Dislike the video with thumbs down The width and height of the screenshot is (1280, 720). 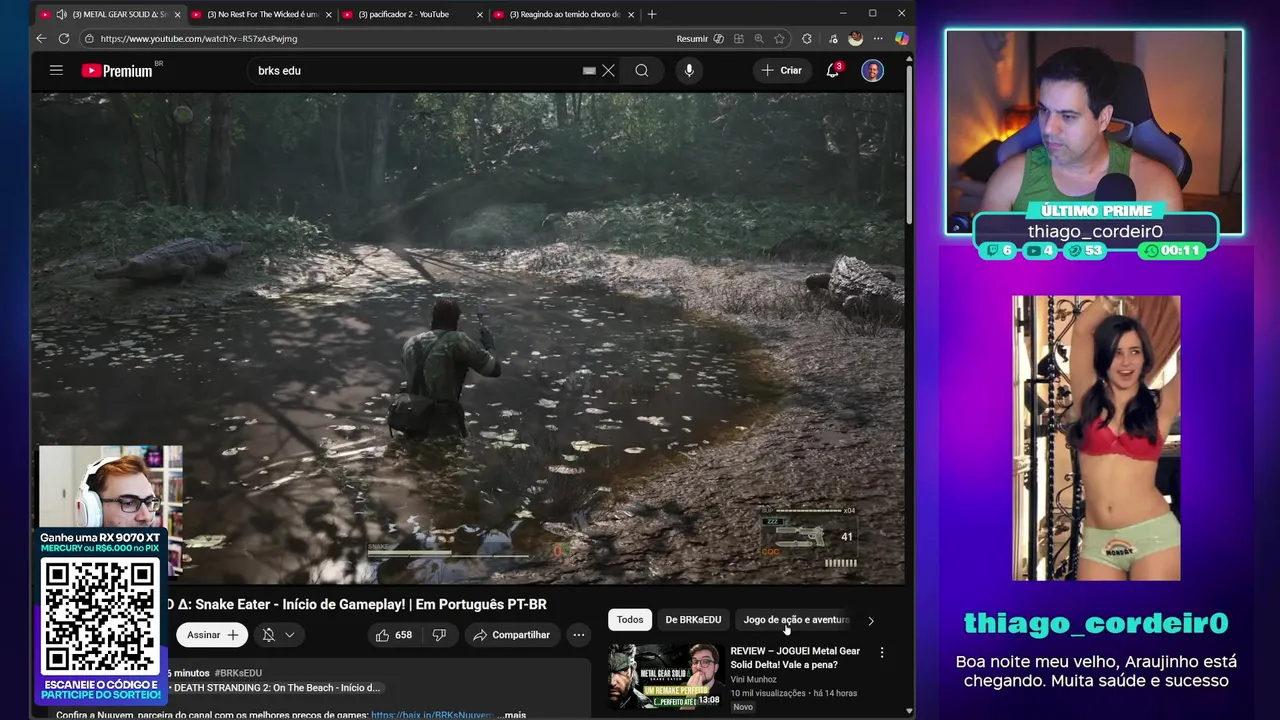tap(439, 635)
